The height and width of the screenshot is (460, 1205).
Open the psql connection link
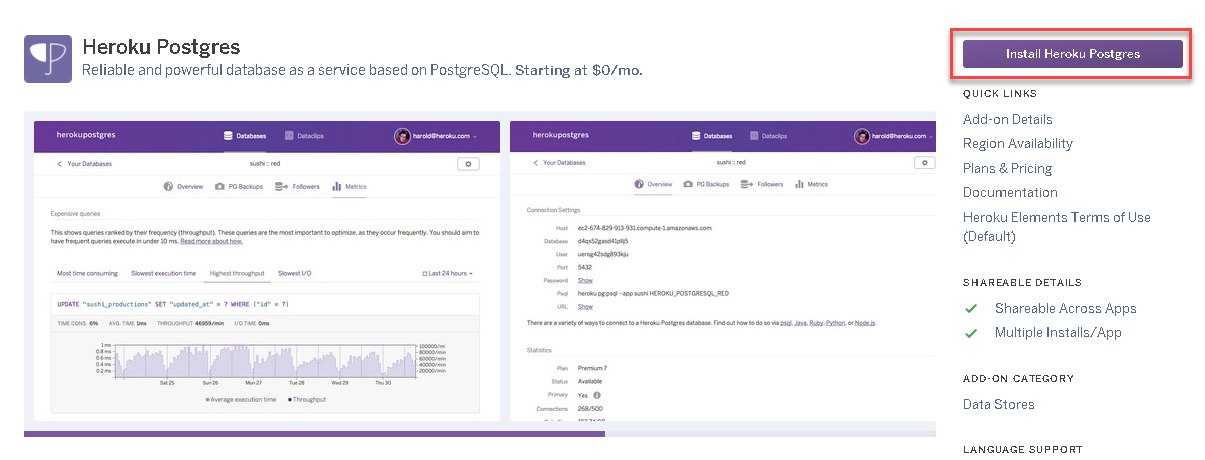(x=786, y=323)
